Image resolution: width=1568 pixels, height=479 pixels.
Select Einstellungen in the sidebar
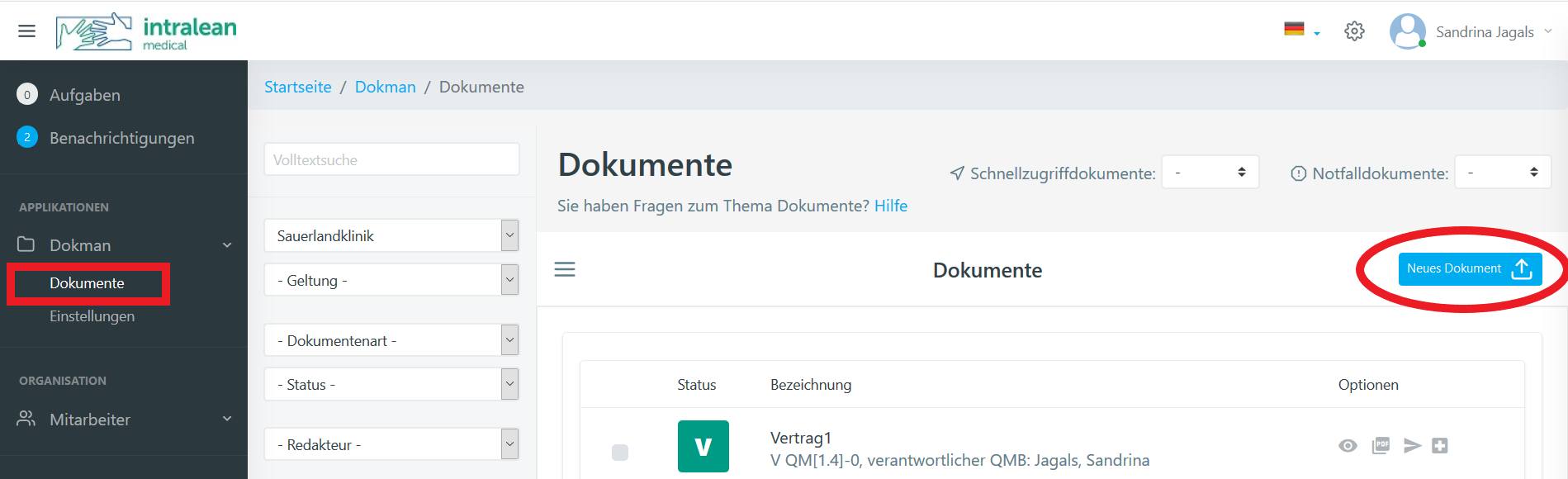click(x=92, y=316)
